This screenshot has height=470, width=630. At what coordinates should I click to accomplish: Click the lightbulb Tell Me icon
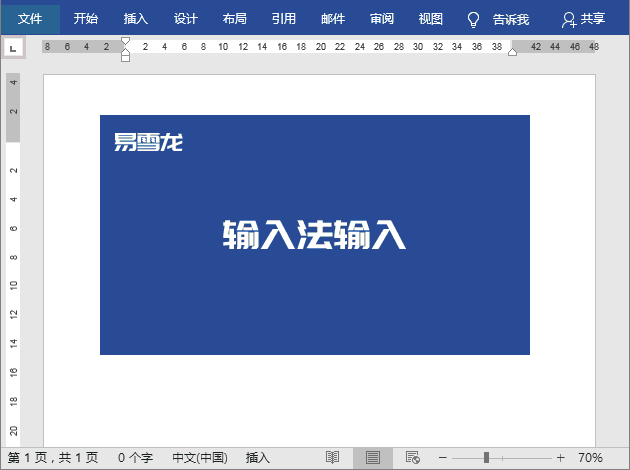473,19
